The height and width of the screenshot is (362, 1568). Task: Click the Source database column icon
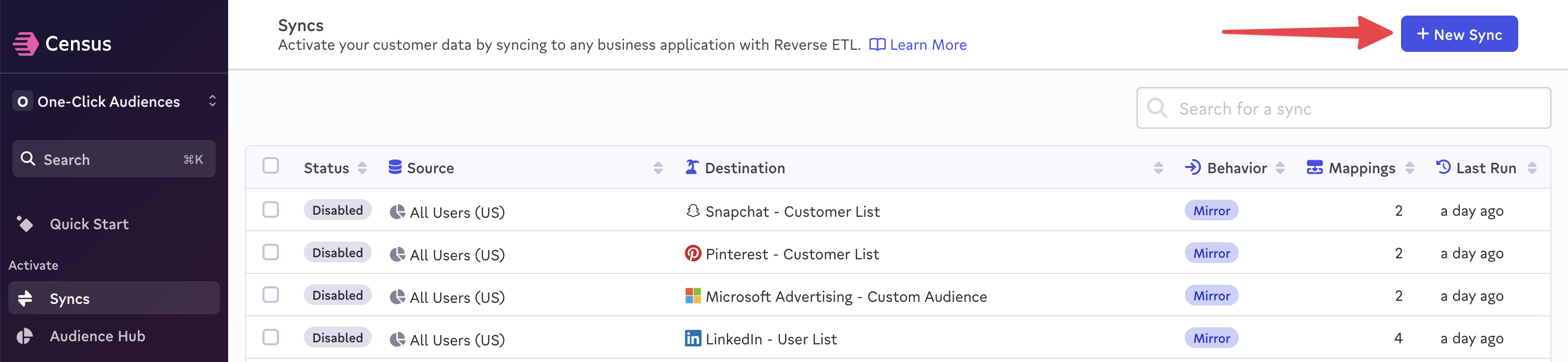click(395, 168)
